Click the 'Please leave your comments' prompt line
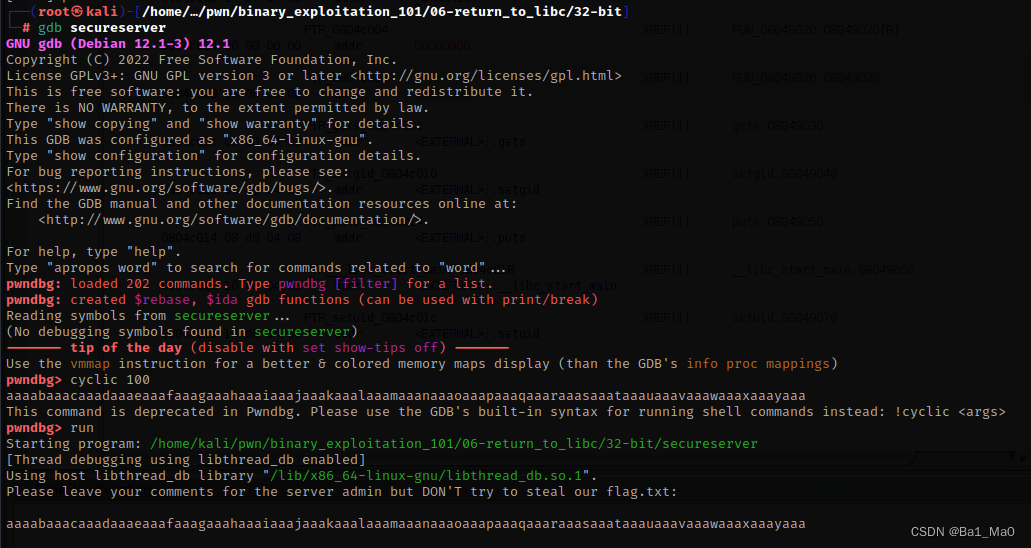This screenshot has width=1031, height=548. (342, 491)
